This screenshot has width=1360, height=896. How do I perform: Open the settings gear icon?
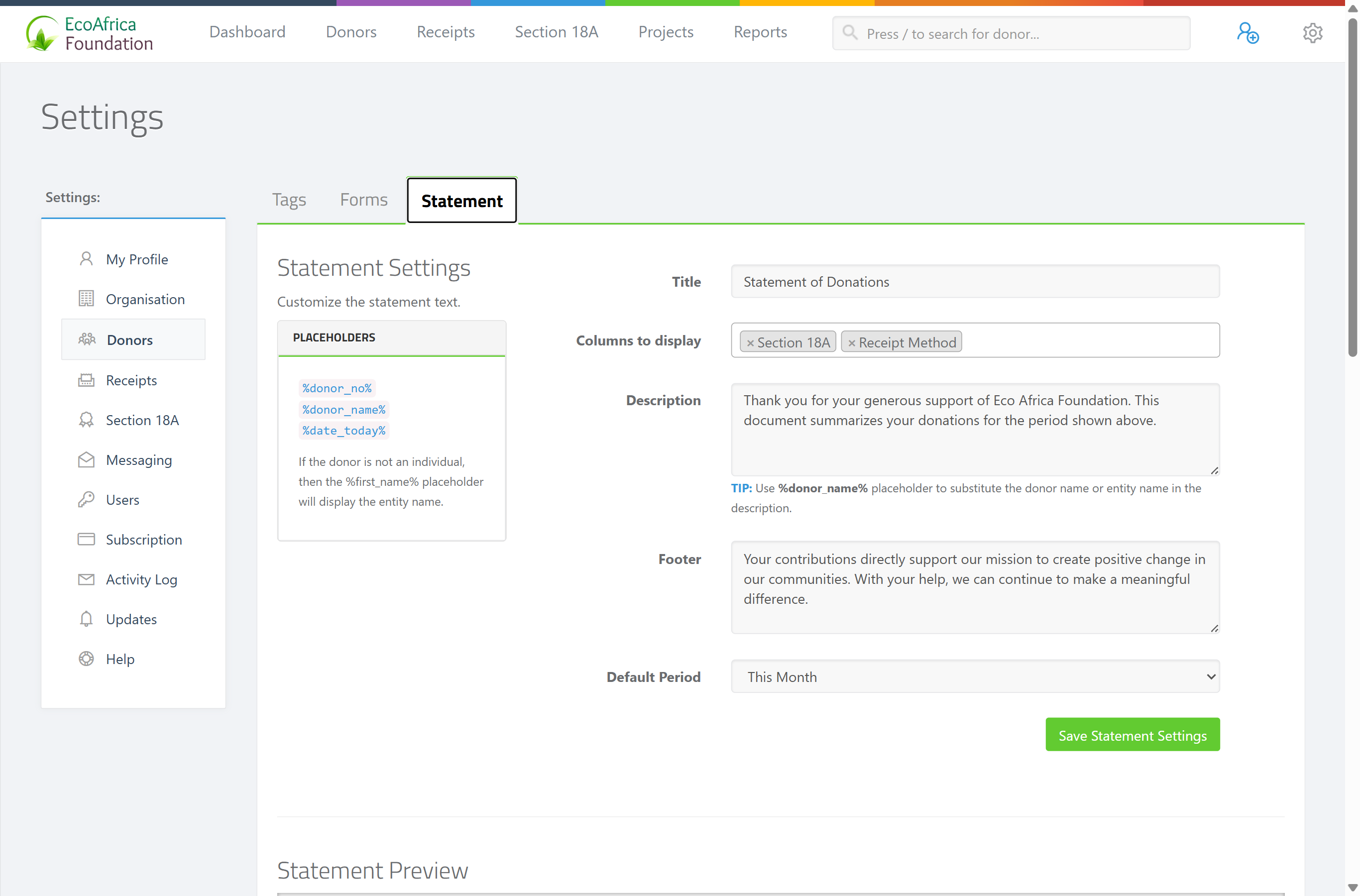click(x=1313, y=33)
